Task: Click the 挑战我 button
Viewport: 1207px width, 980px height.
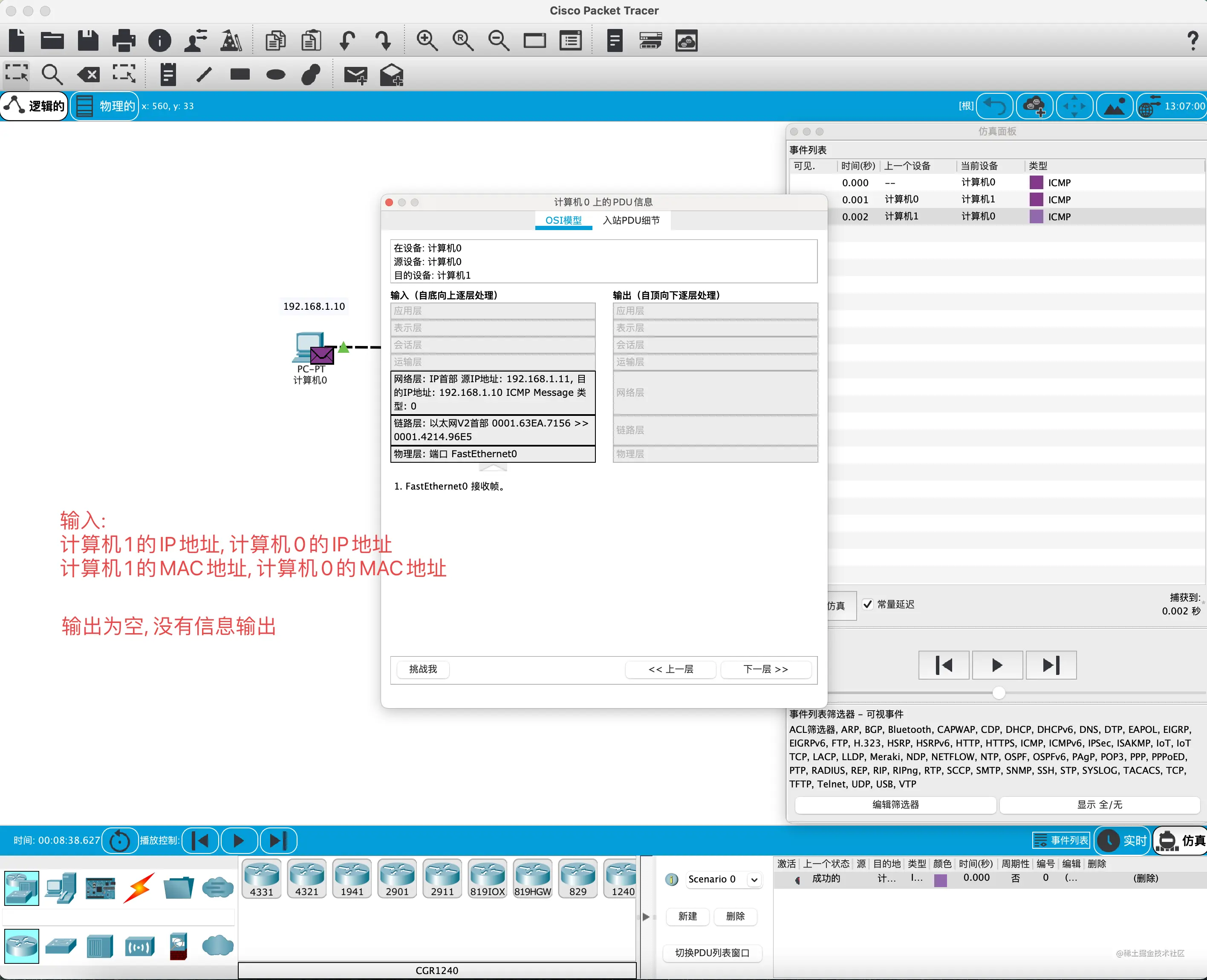Action: pos(423,669)
